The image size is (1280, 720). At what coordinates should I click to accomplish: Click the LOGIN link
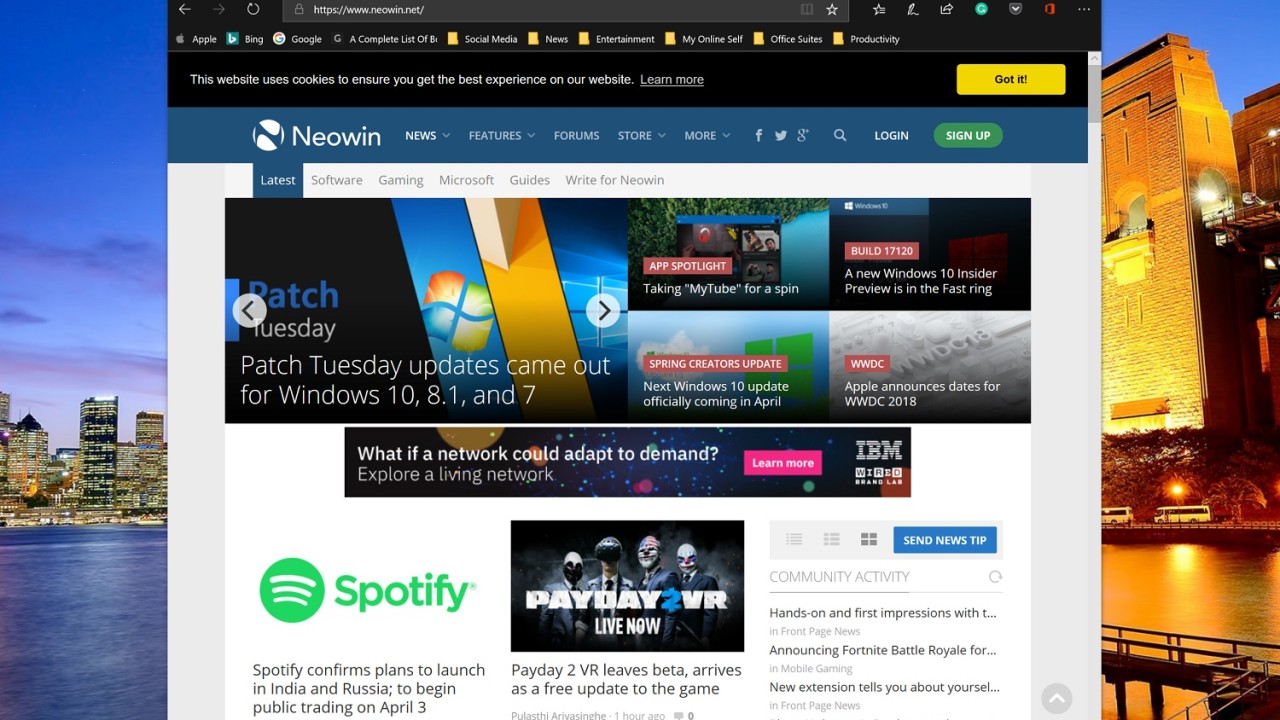(x=891, y=136)
